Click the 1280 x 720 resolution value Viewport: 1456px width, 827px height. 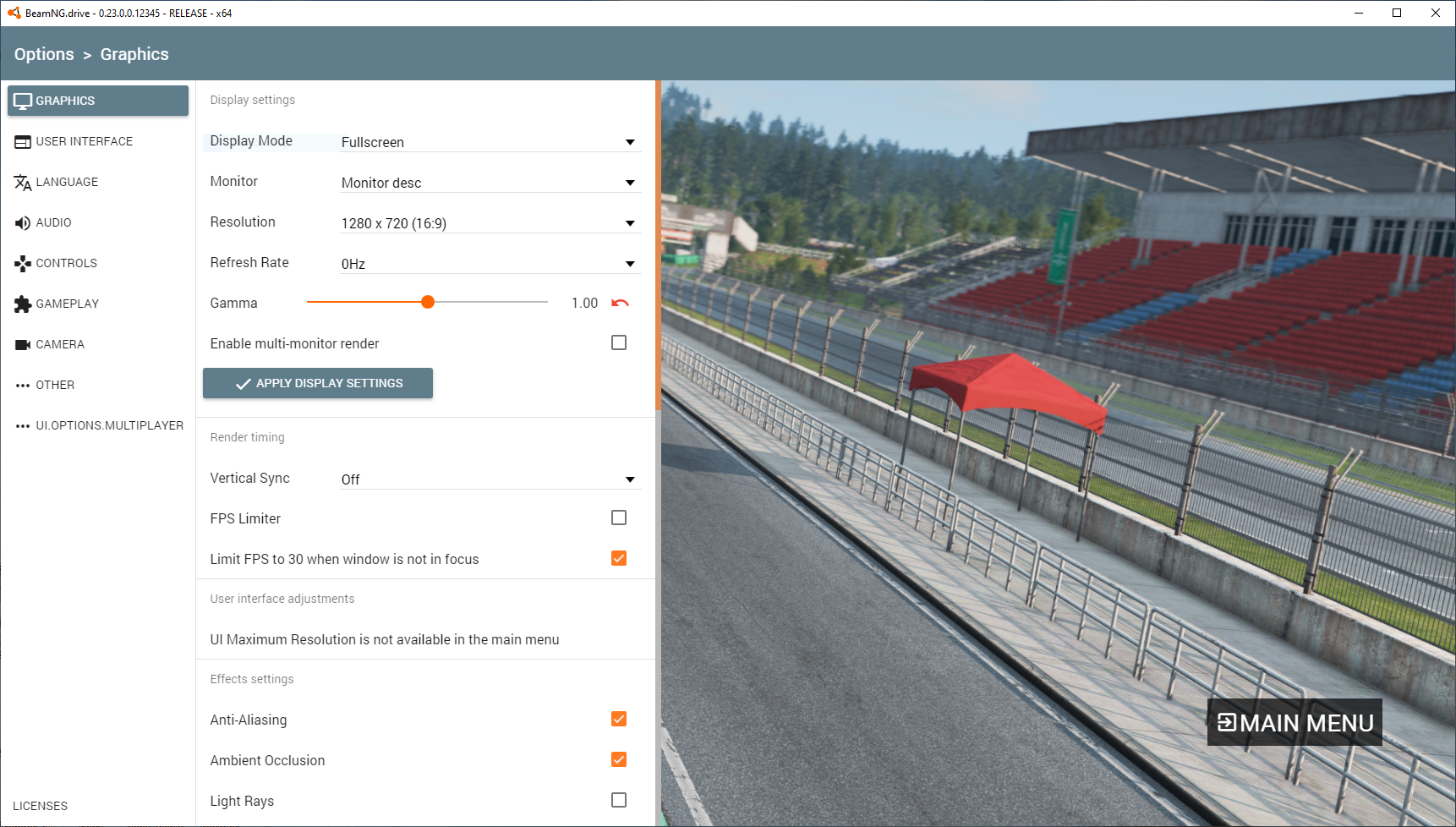pos(394,223)
